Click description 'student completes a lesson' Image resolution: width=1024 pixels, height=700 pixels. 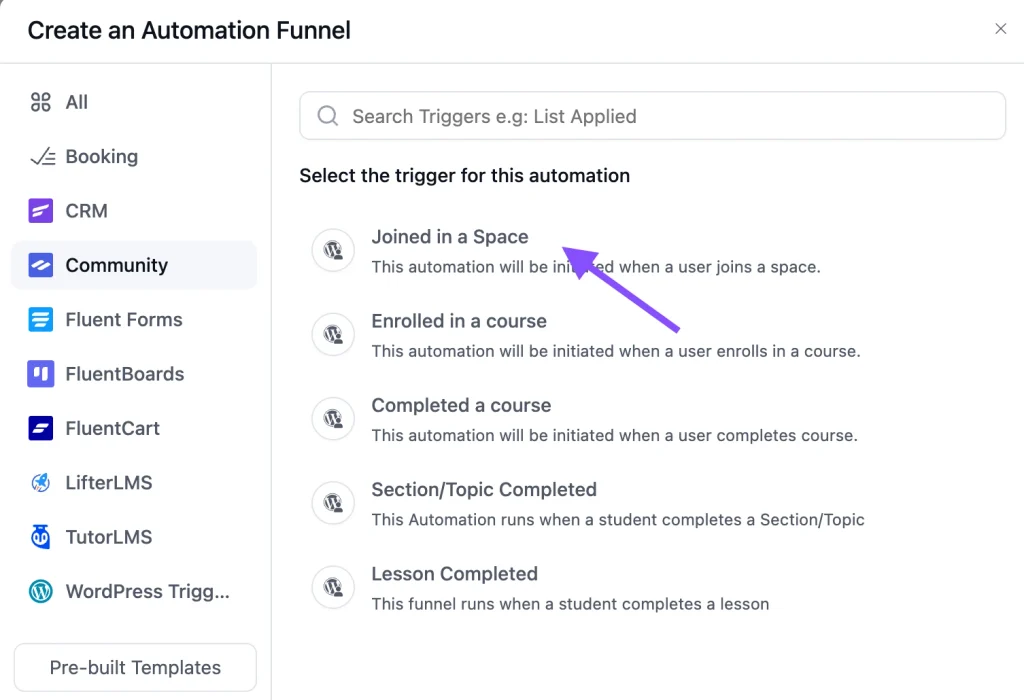664,604
